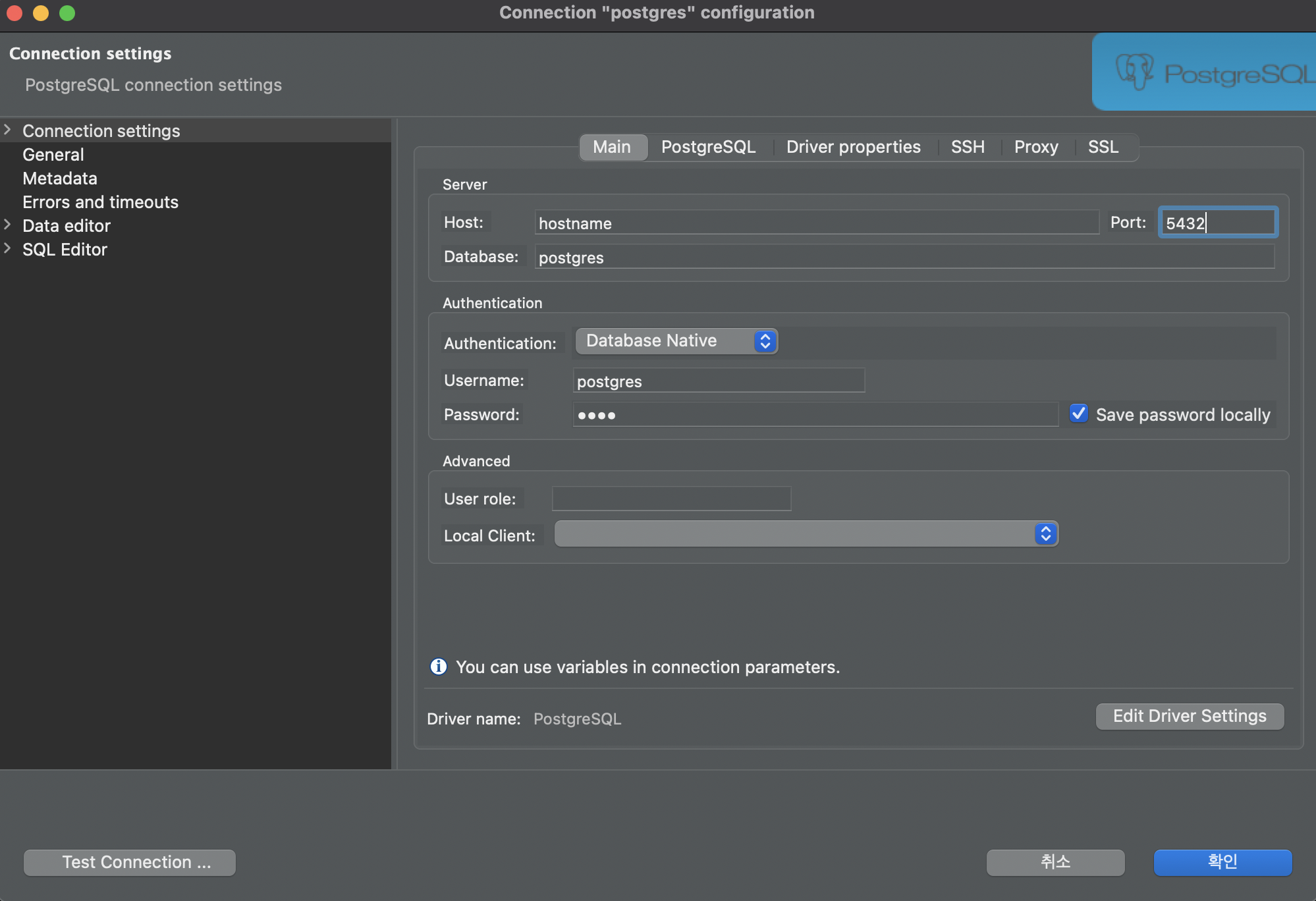Open the Authentication method dropdown
The image size is (1316, 901).
[676, 341]
